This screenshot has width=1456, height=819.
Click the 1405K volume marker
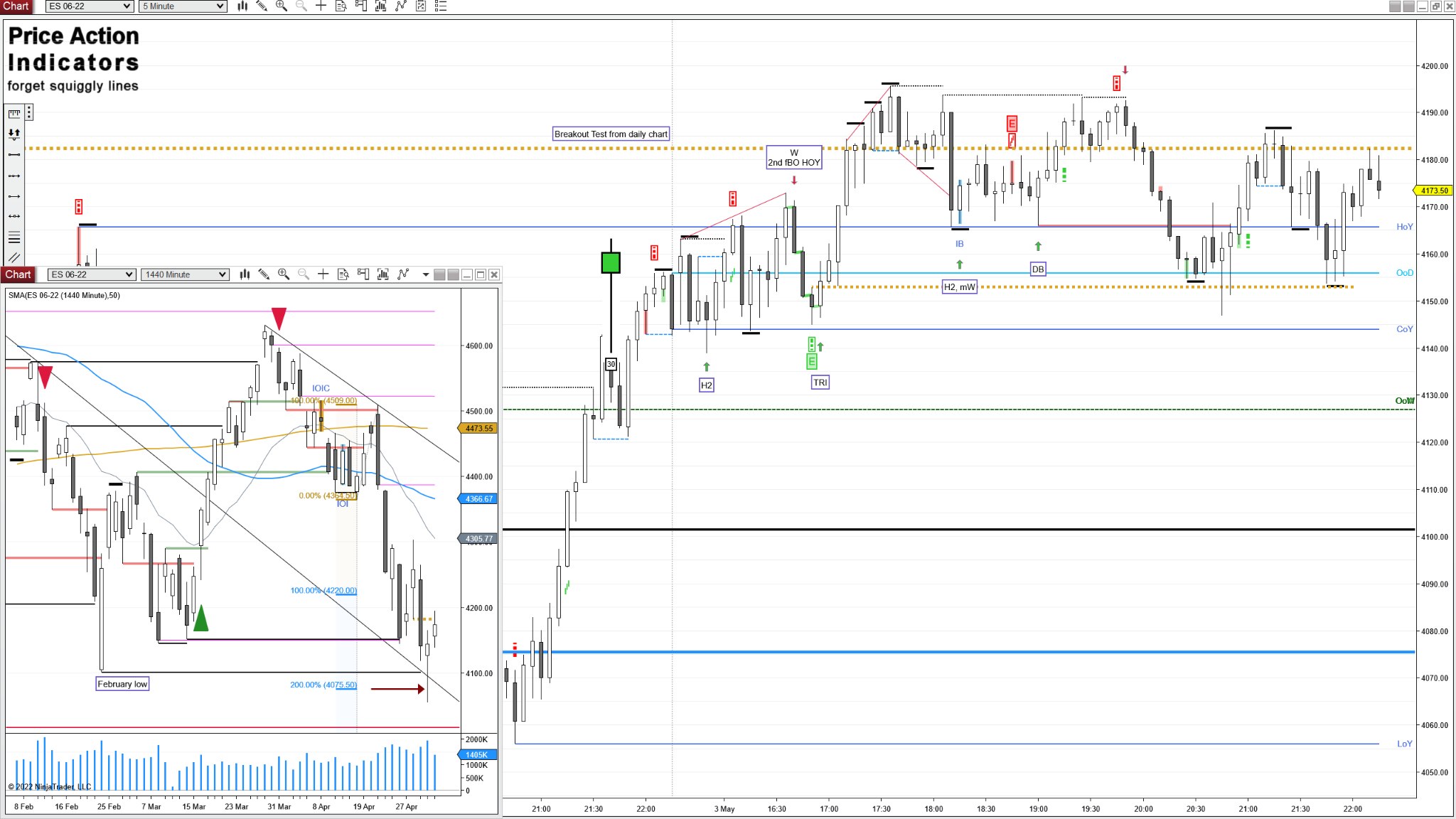pos(478,755)
